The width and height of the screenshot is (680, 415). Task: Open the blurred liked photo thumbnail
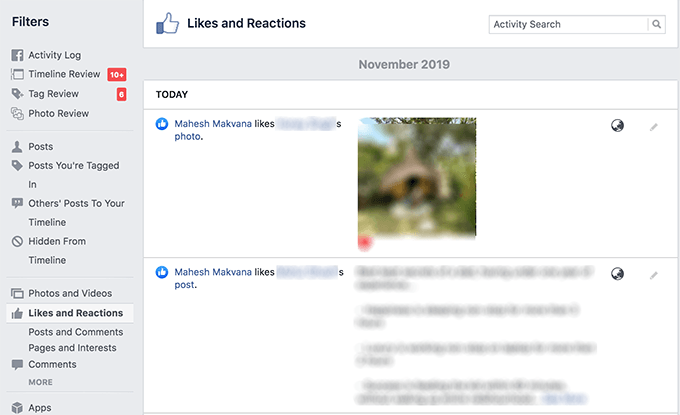(x=417, y=178)
